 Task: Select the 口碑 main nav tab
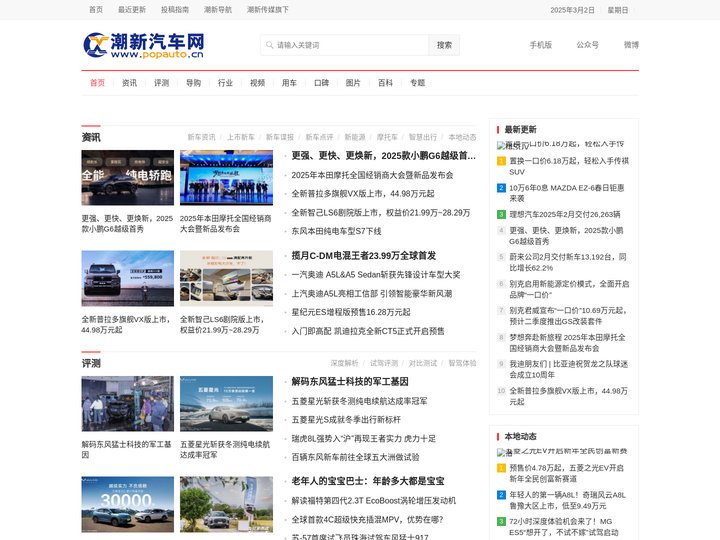pos(321,83)
